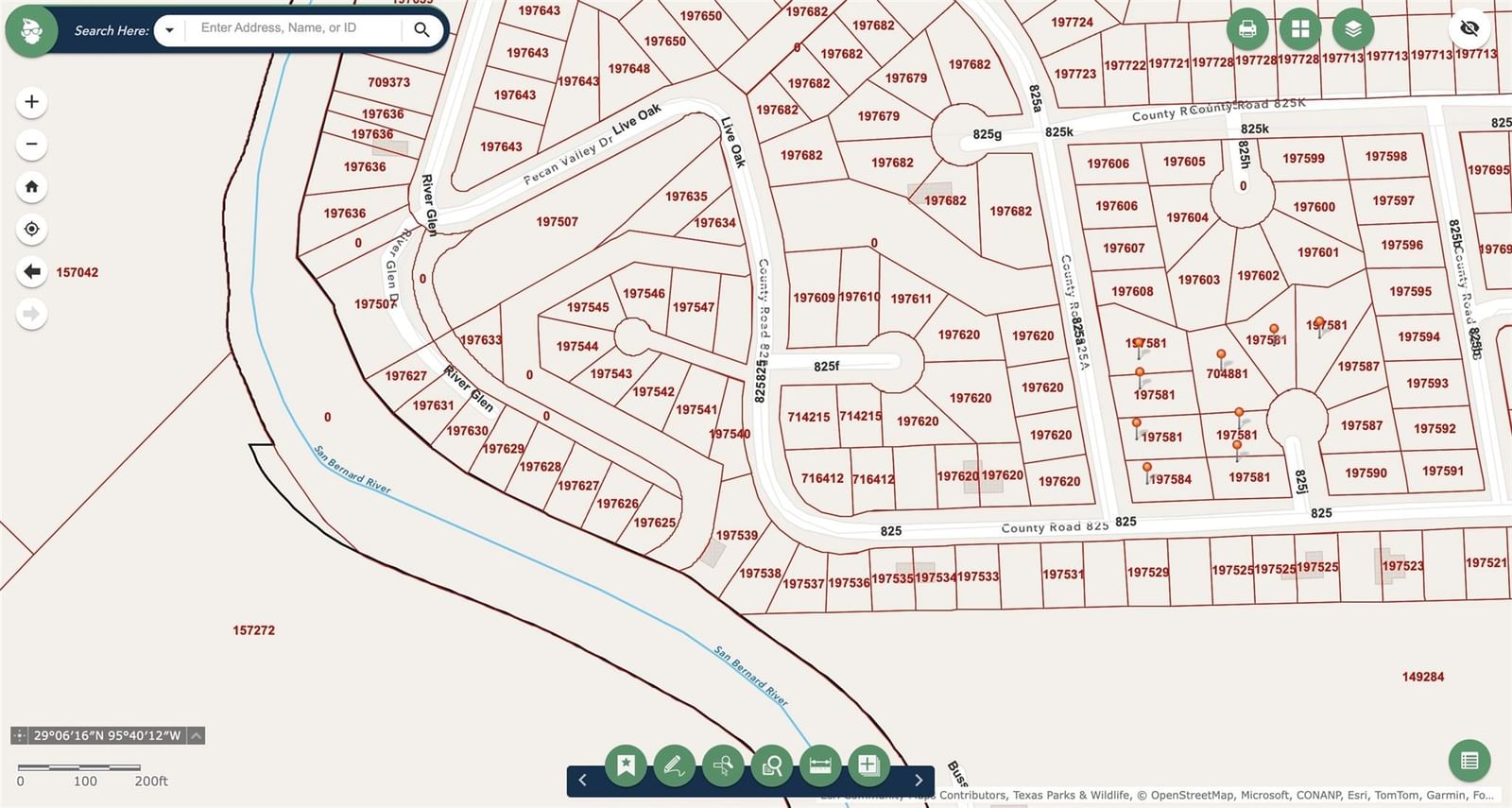Open the measurement ruler tool
Screen dimensions: 1512x808
click(820, 765)
